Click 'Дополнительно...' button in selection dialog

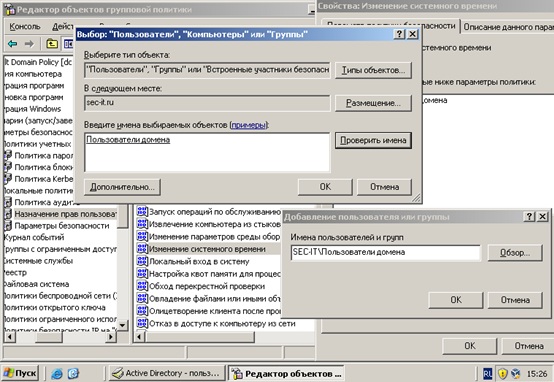[x=122, y=187]
